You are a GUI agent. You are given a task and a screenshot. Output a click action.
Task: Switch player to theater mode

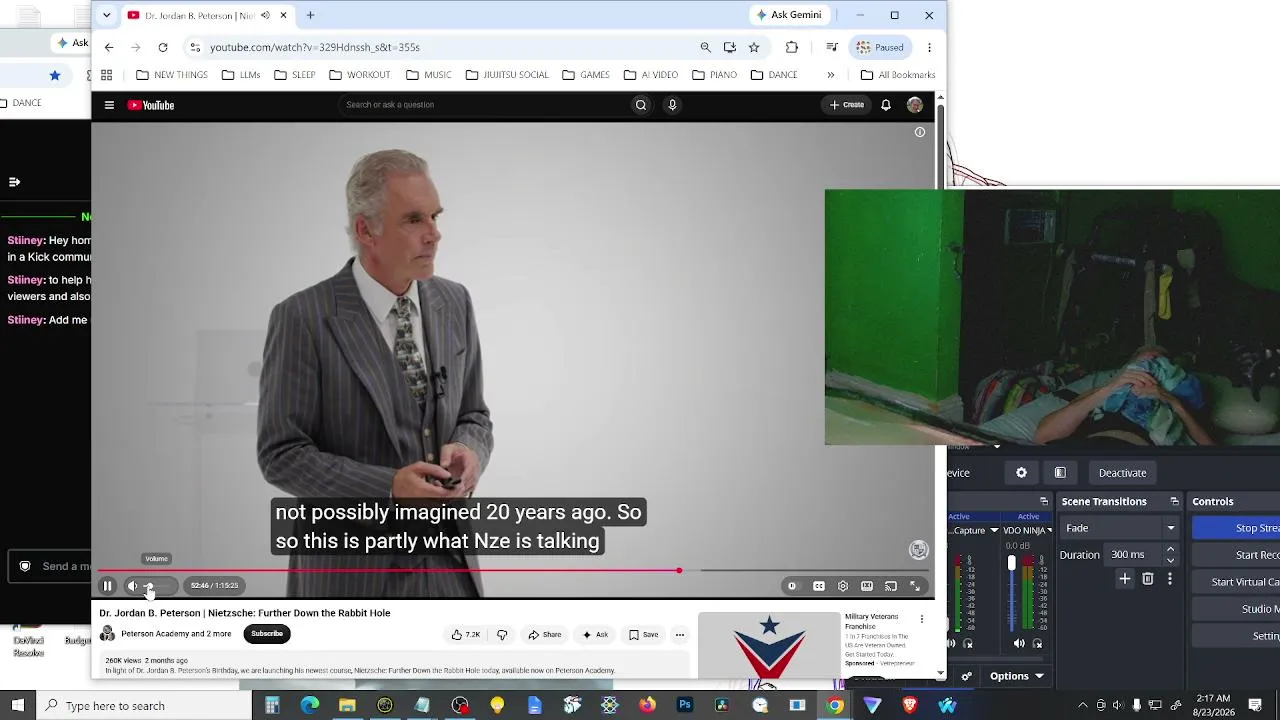click(x=867, y=586)
